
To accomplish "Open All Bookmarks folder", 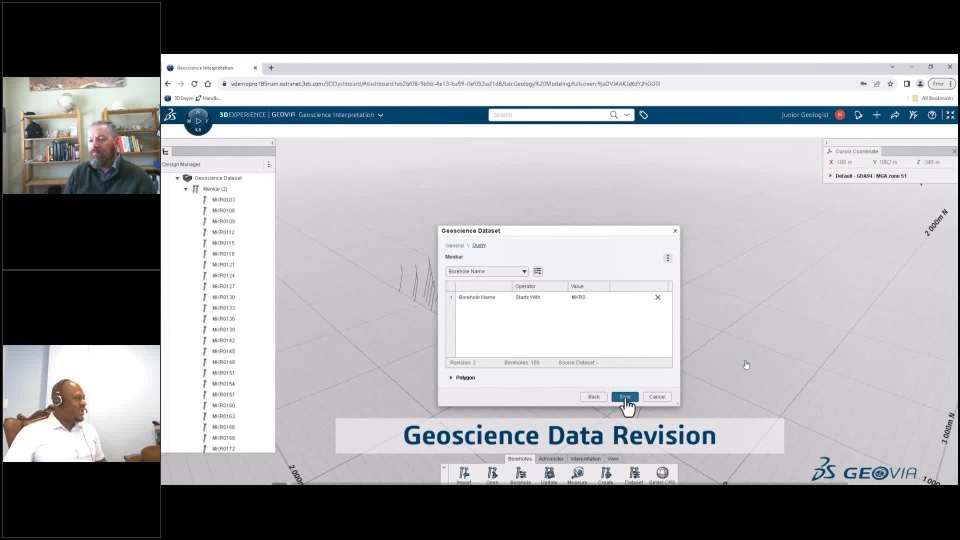I will pyautogui.click(x=933, y=98).
